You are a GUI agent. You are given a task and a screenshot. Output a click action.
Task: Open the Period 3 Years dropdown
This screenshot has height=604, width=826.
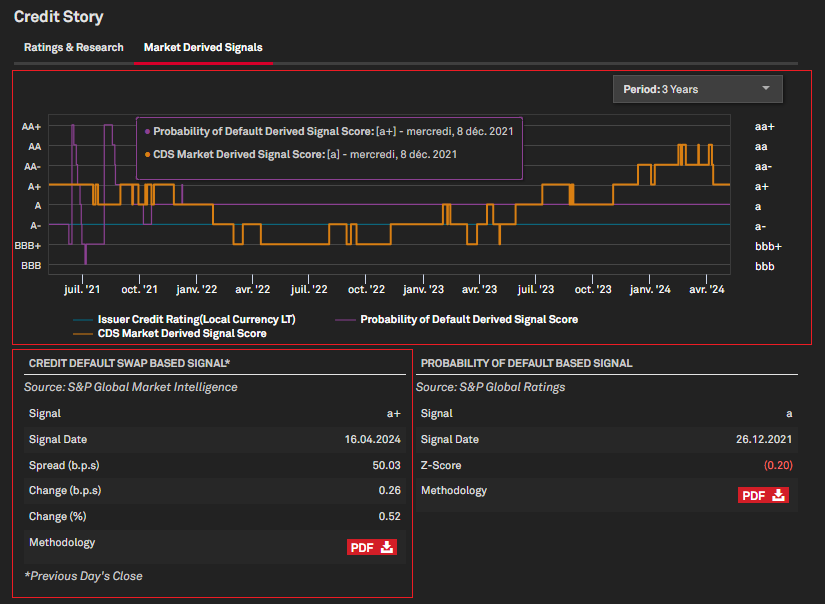coord(697,89)
